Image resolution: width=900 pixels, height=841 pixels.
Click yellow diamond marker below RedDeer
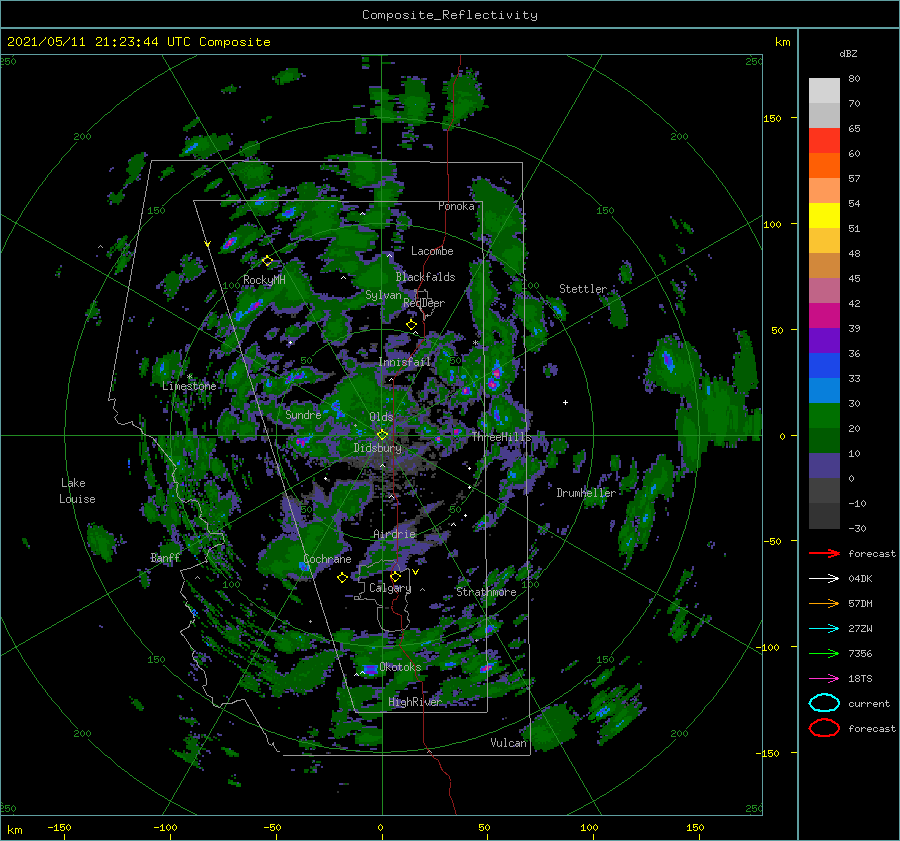pyautogui.click(x=411, y=325)
